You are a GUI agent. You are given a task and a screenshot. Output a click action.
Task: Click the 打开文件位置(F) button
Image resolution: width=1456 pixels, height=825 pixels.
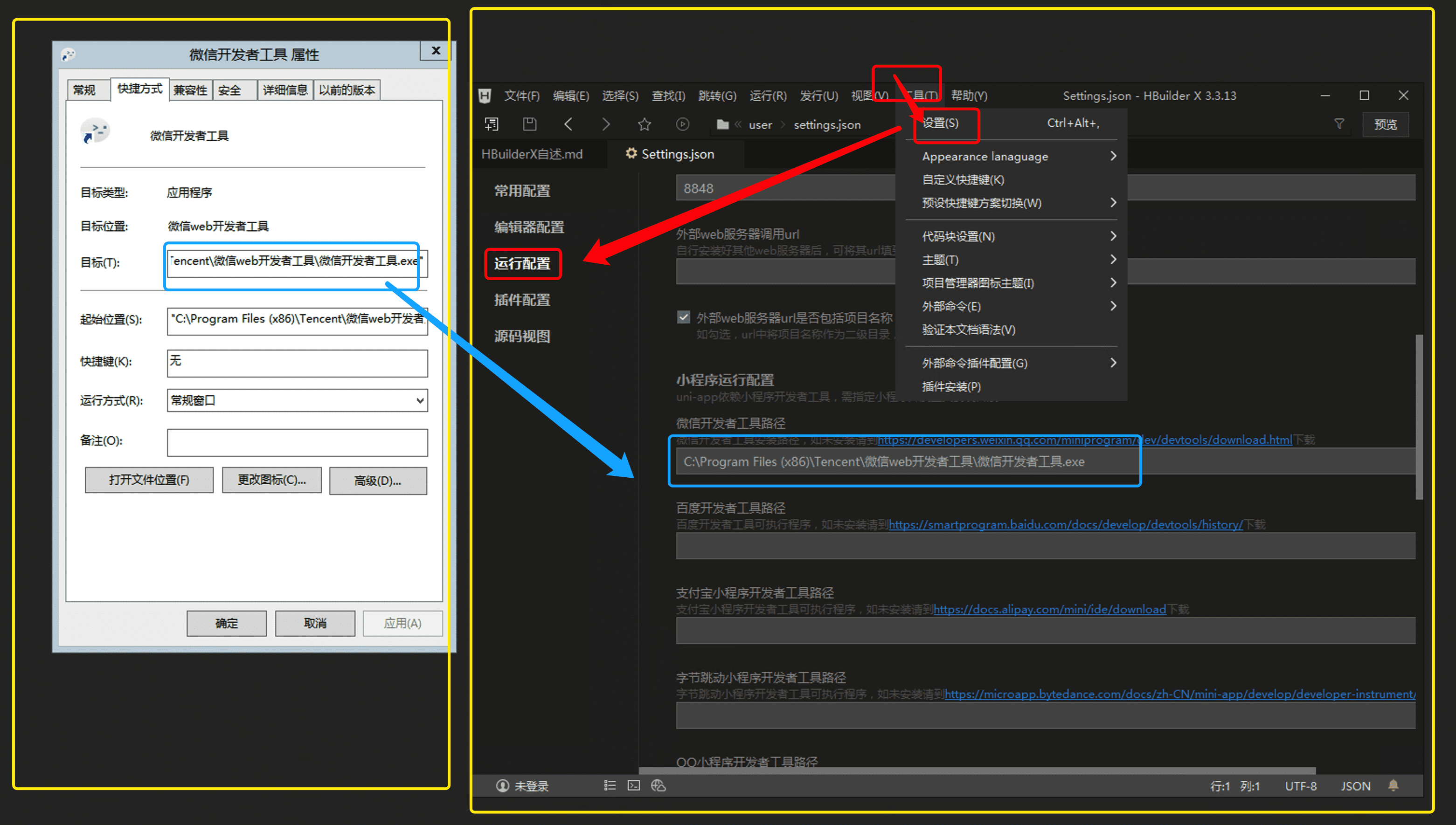pos(149,480)
